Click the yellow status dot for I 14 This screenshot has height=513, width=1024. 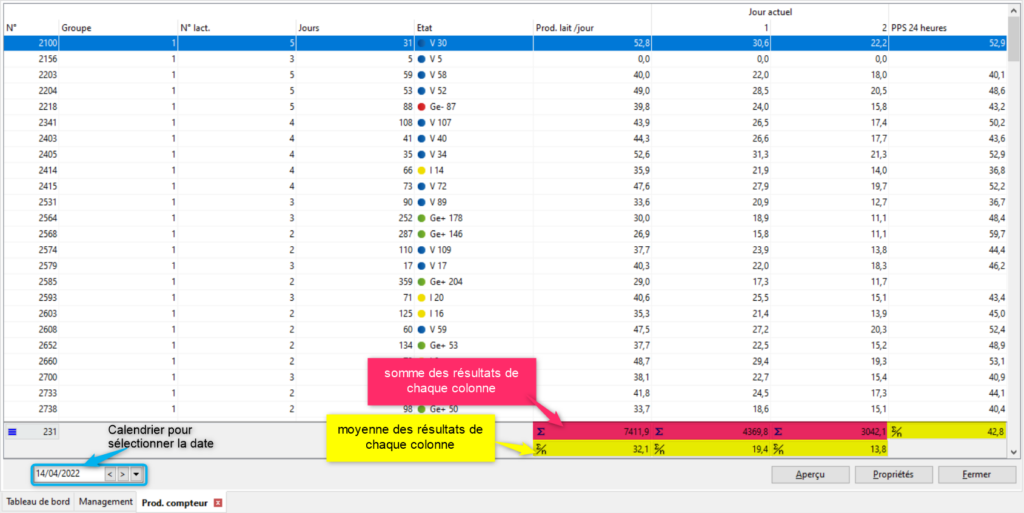(421, 171)
